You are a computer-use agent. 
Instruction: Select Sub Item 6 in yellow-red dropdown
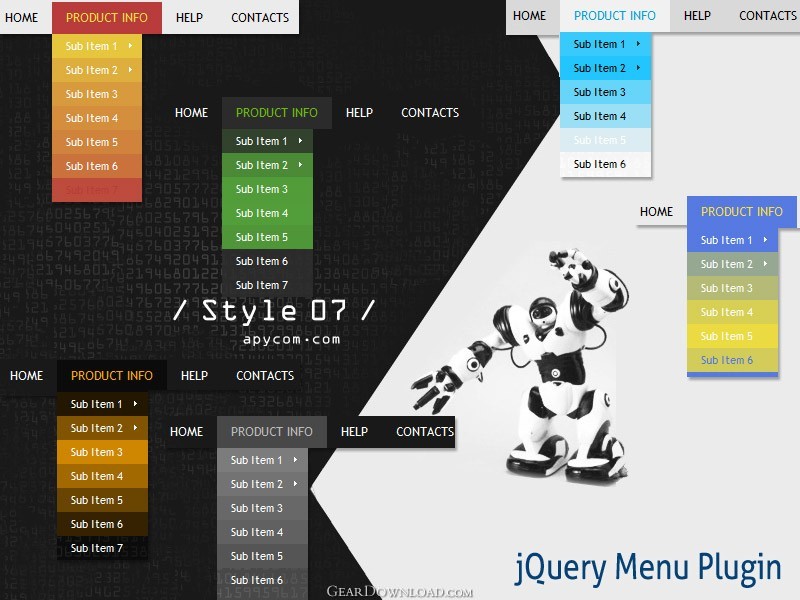click(x=97, y=166)
